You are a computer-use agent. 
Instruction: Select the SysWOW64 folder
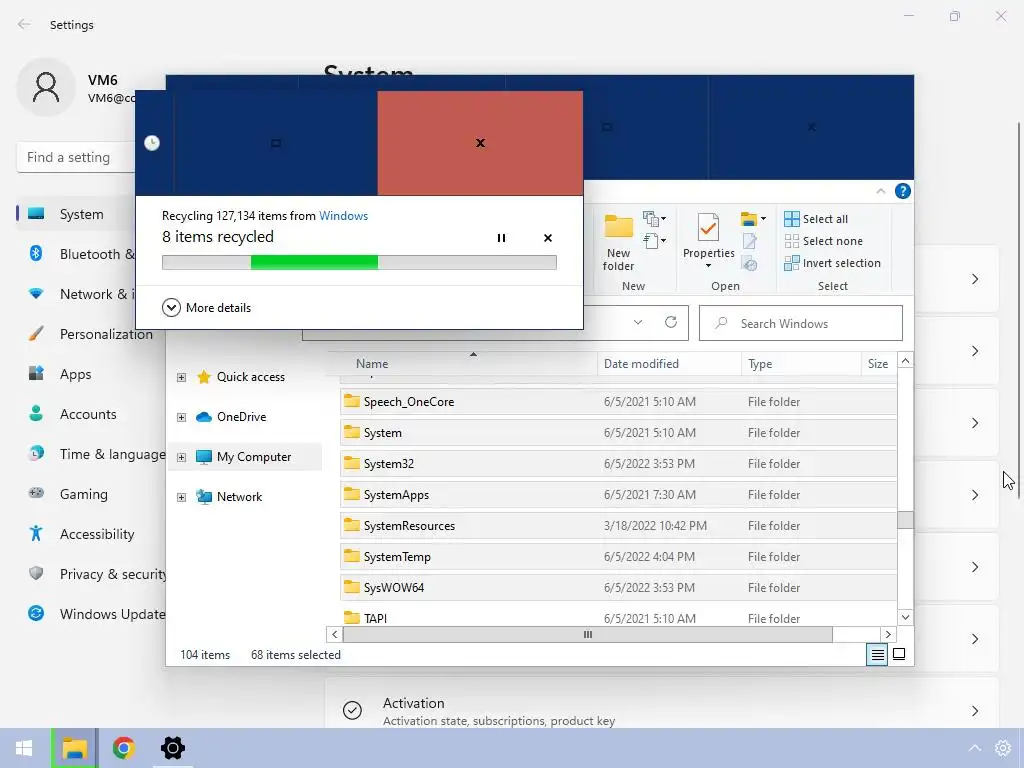pyautogui.click(x=618, y=588)
